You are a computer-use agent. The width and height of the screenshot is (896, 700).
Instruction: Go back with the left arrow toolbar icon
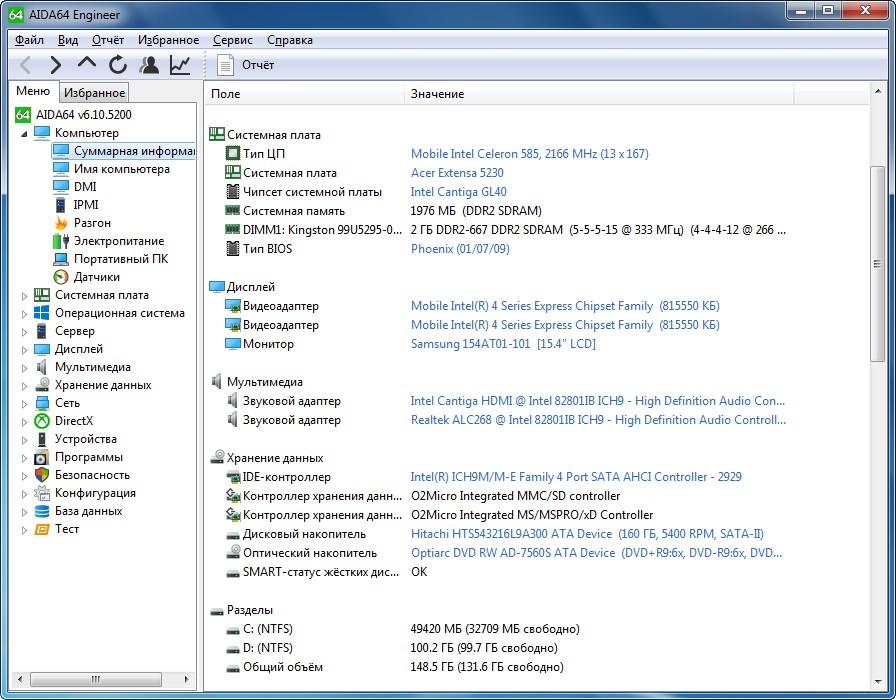(x=25, y=65)
